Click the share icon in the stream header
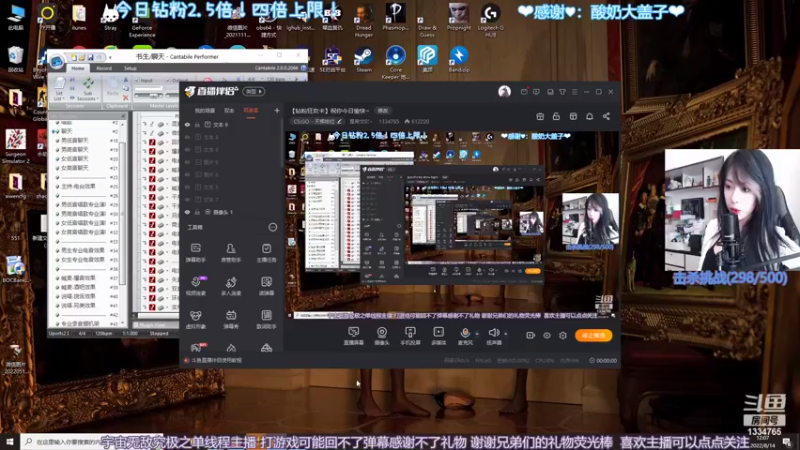This screenshot has height=450, width=800. (x=606, y=116)
